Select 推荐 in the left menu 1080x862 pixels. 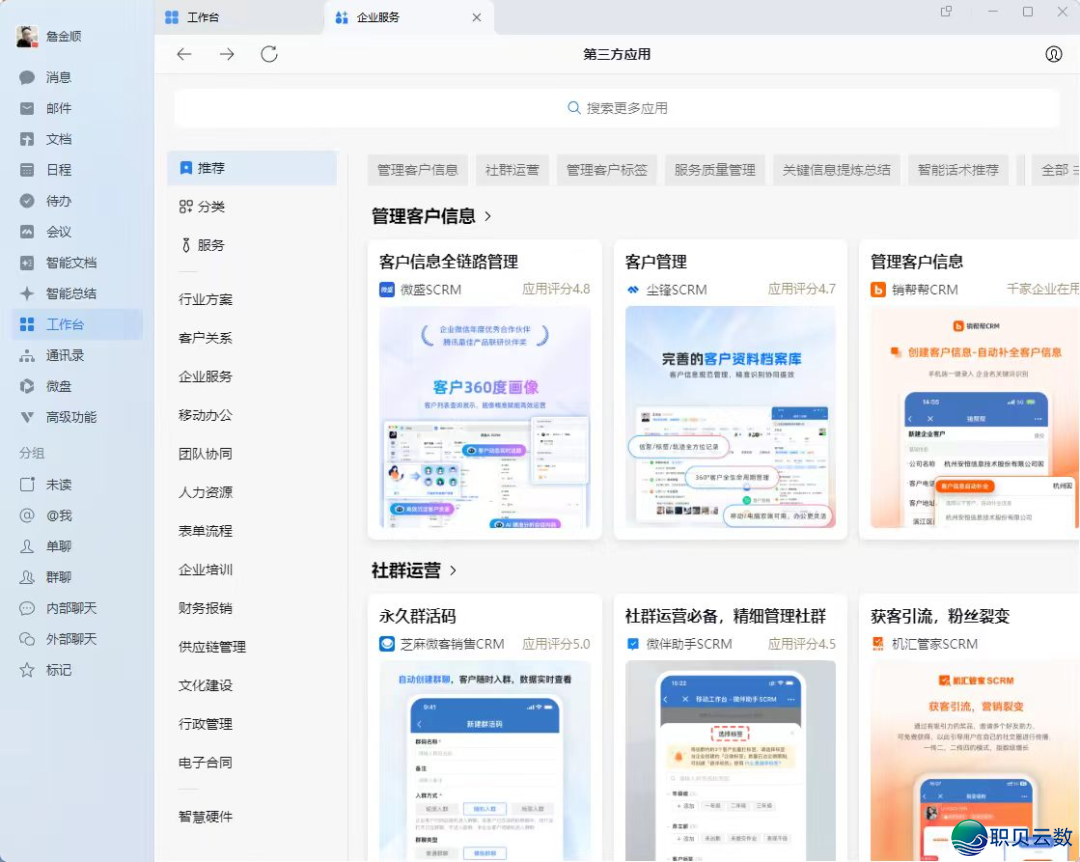pos(252,168)
